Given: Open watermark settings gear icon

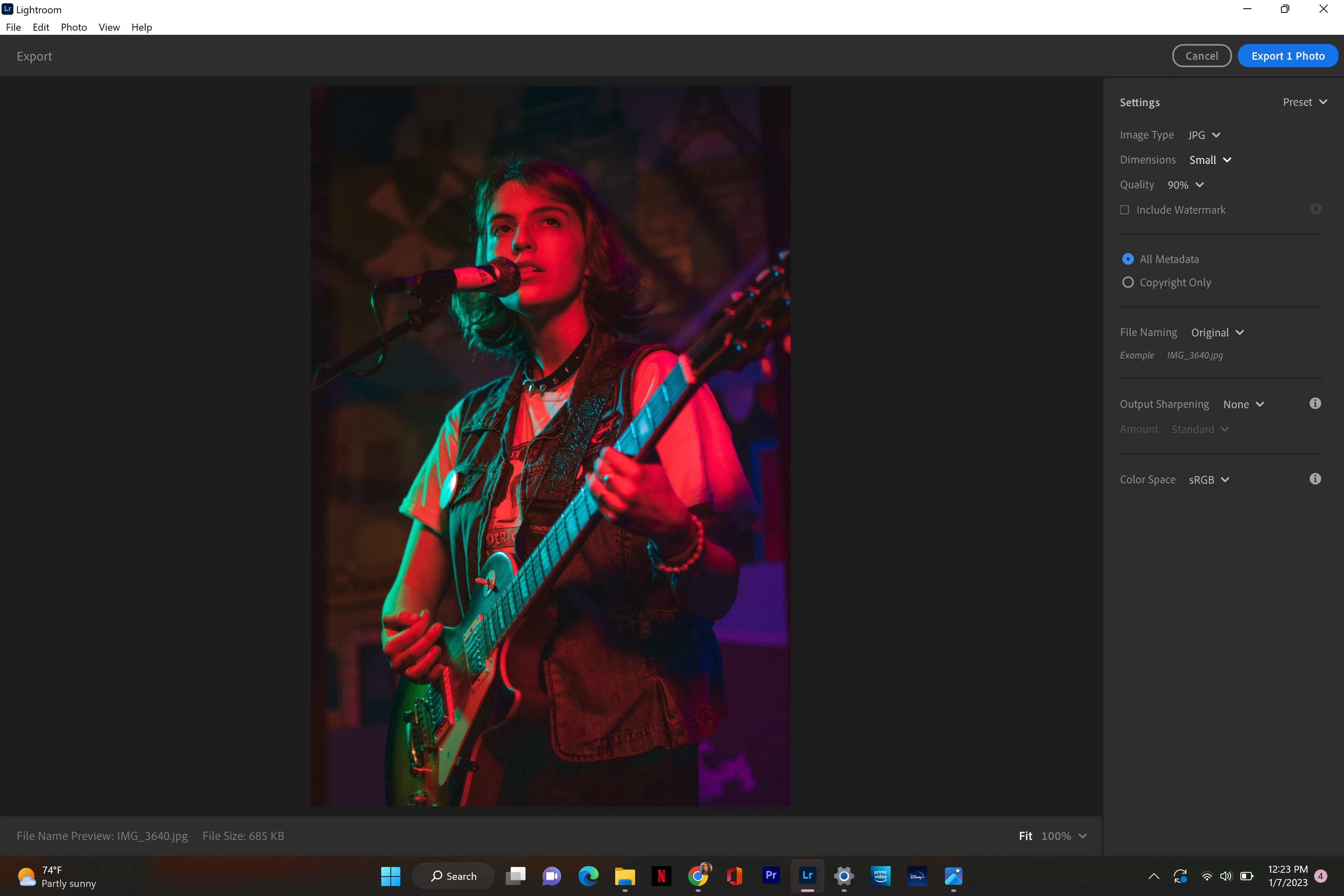Looking at the screenshot, I should pyautogui.click(x=1315, y=209).
